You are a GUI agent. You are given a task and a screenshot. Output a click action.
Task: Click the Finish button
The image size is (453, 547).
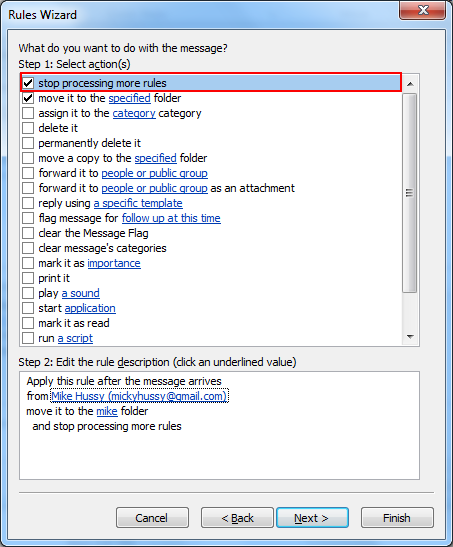tap(397, 518)
